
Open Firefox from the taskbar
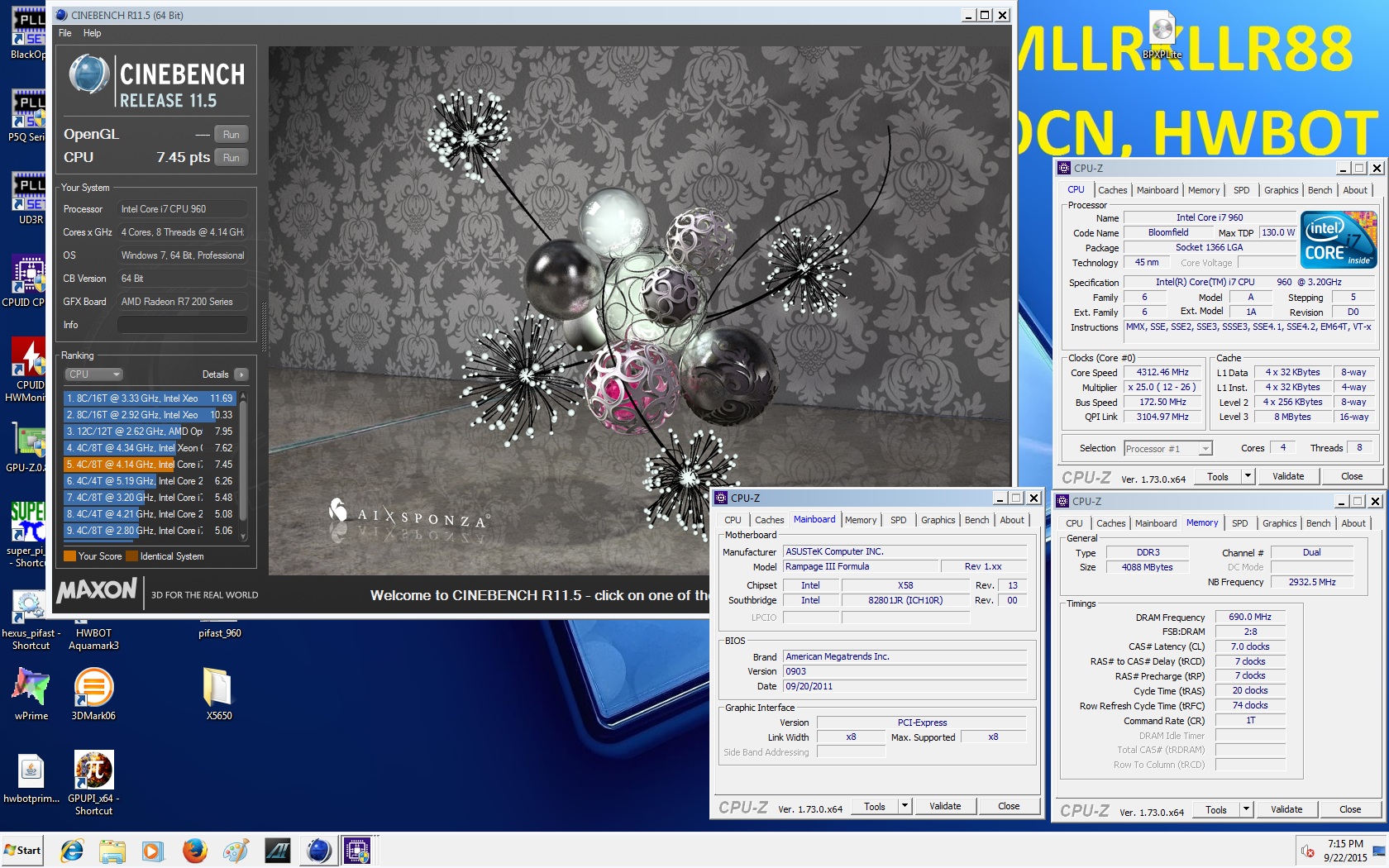click(x=194, y=850)
